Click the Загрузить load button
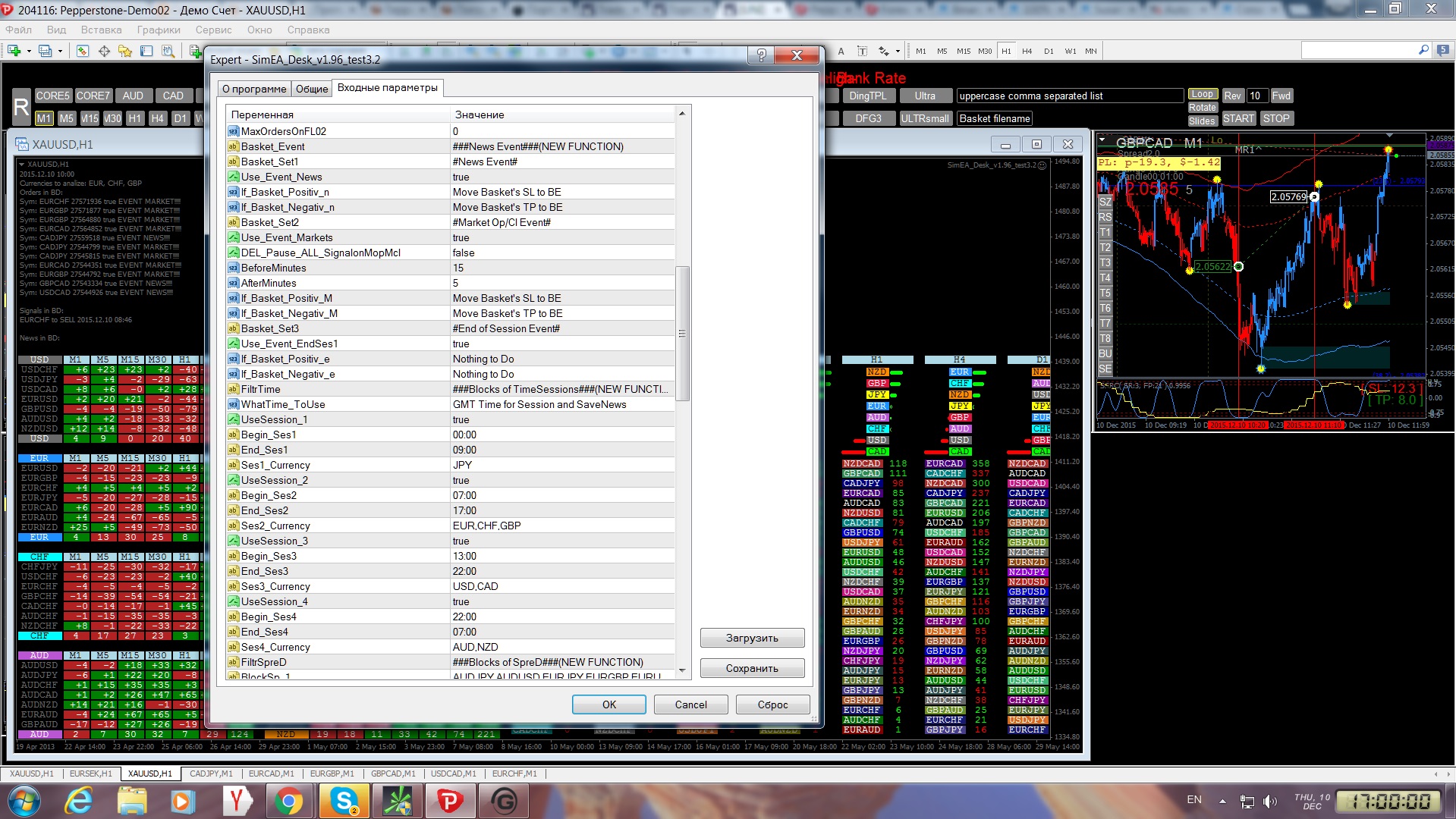This screenshot has height=819, width=1456. [x=752, y=638]
